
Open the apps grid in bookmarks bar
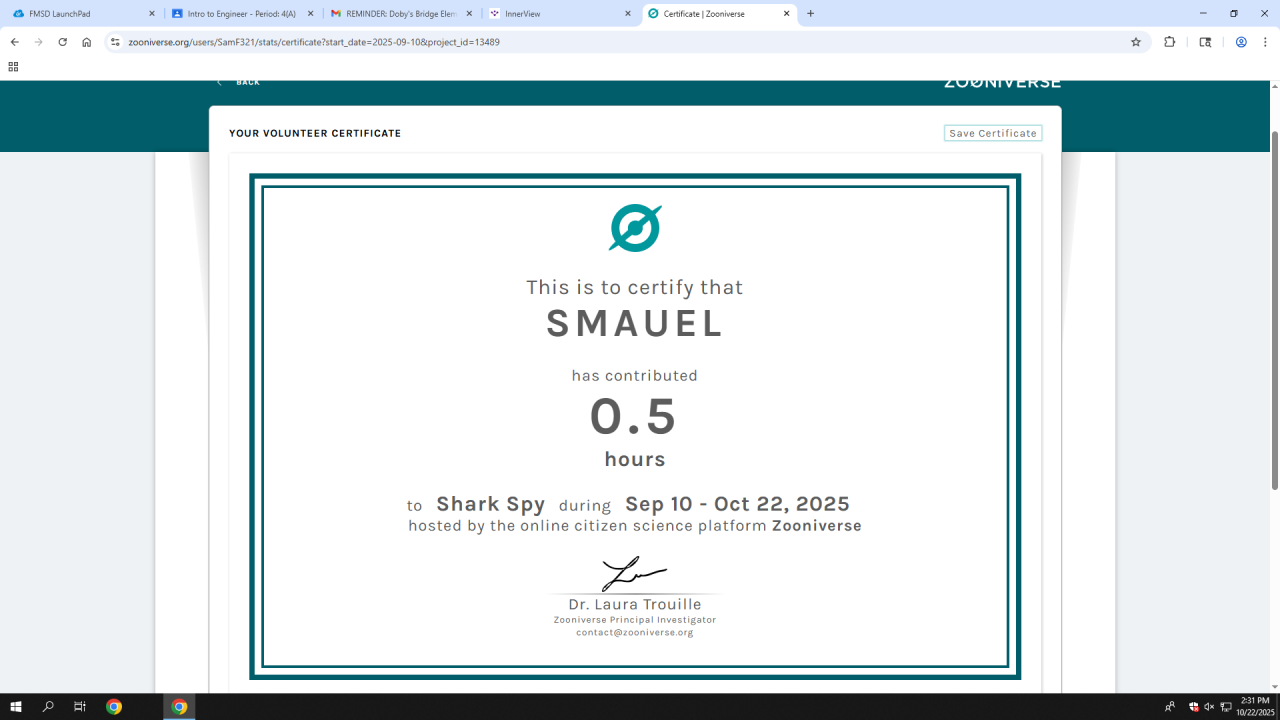pos(13,67)
